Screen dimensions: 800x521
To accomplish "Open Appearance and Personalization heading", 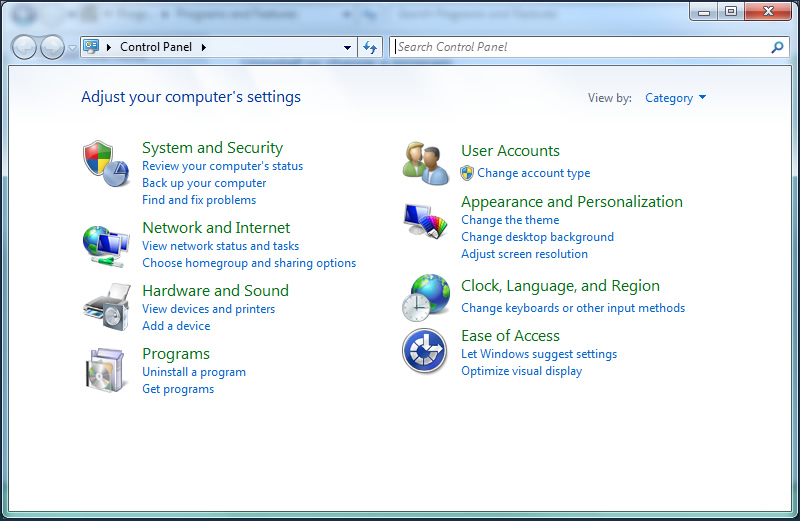I will click(x=572, y=202).
